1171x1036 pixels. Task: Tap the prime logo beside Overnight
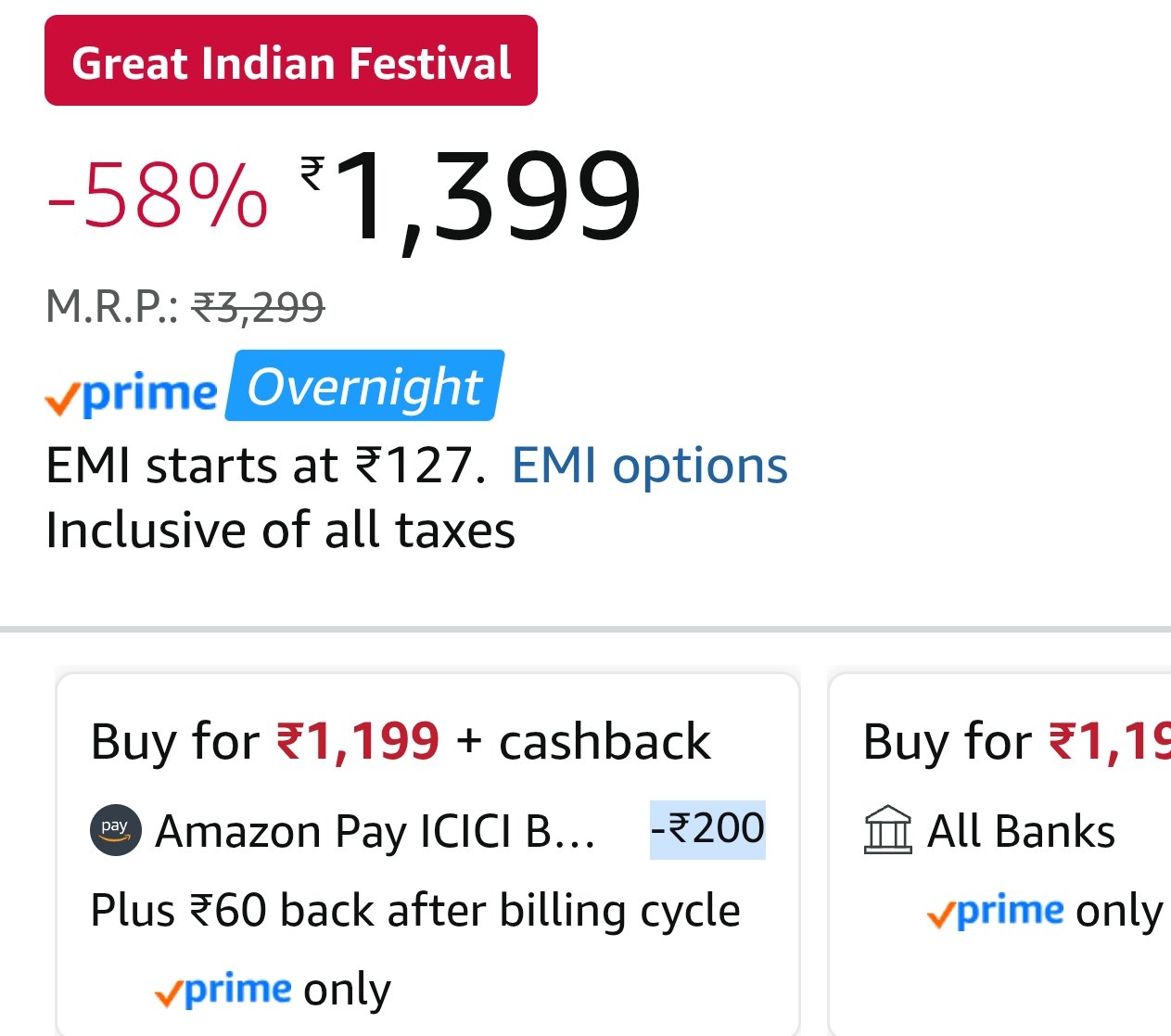pyautogui.click(x=132, y=393)
